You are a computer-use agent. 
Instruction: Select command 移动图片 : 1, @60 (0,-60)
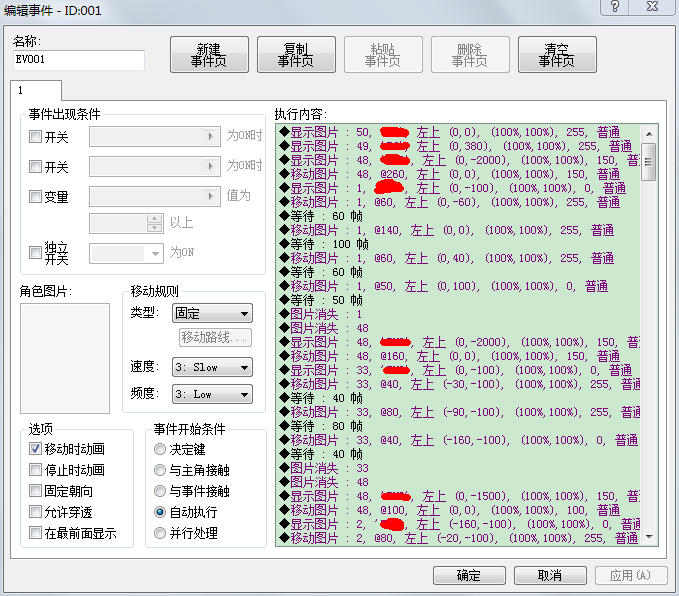pos(450,202)
